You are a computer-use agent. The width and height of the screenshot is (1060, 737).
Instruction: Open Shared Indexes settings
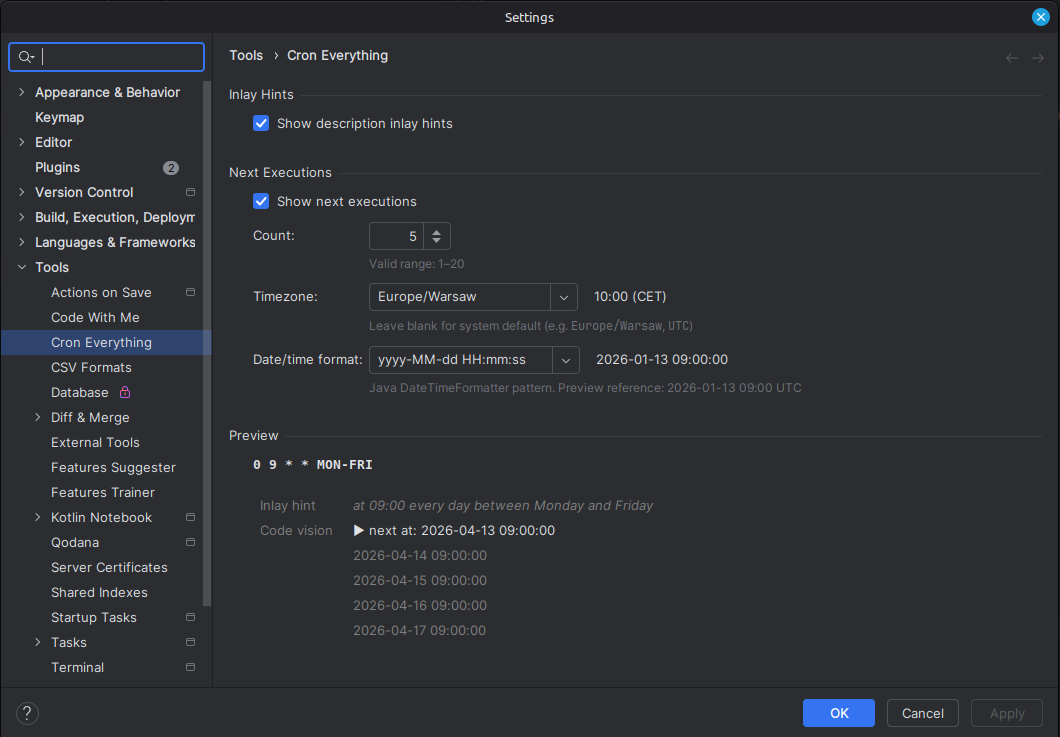point(99,592)
